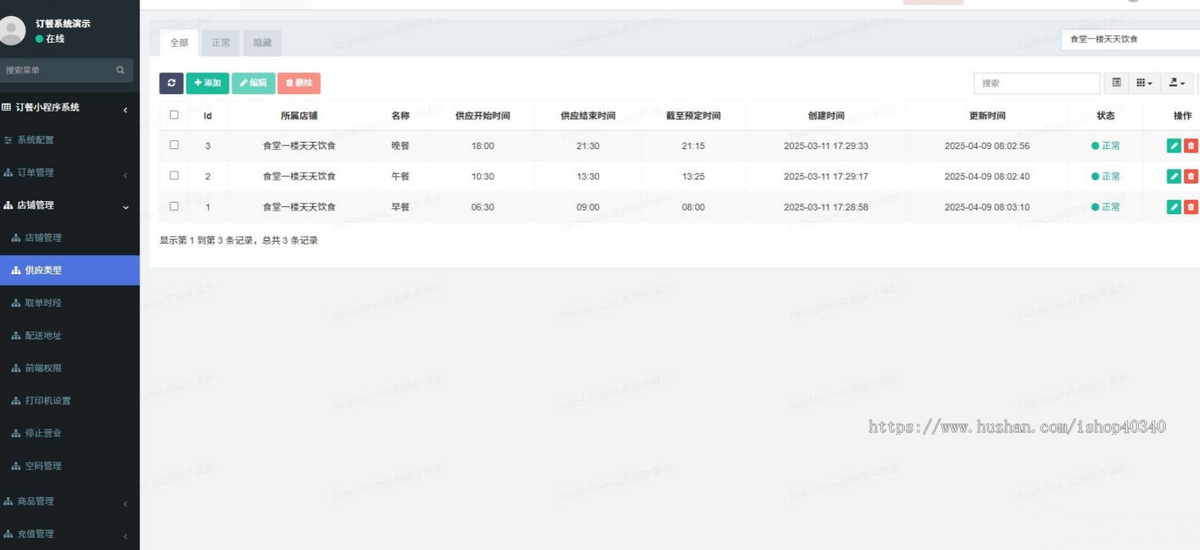Edit the 午餐 row with pencil icon
This screenshot has width=1200, height=550.
pos(1173,177)
